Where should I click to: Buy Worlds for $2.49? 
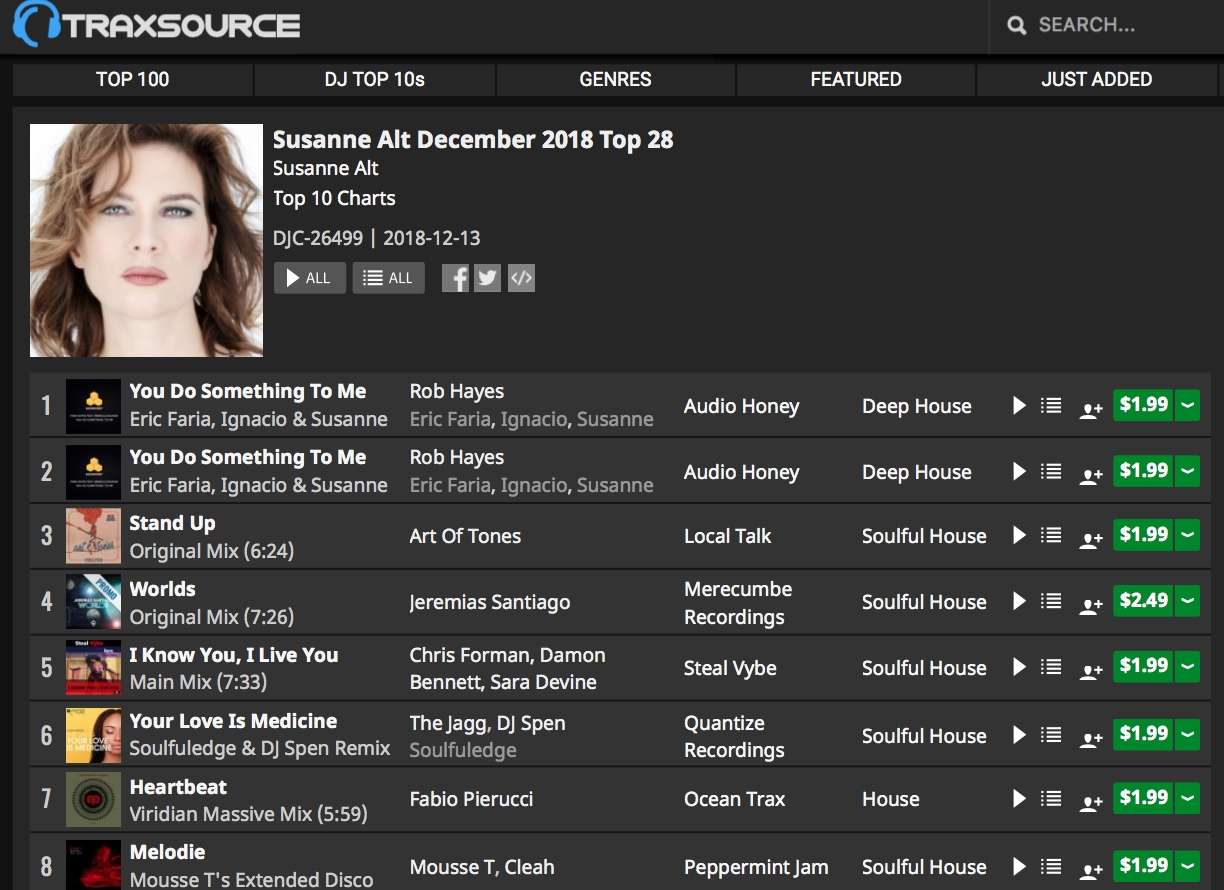click(1143, 601)
